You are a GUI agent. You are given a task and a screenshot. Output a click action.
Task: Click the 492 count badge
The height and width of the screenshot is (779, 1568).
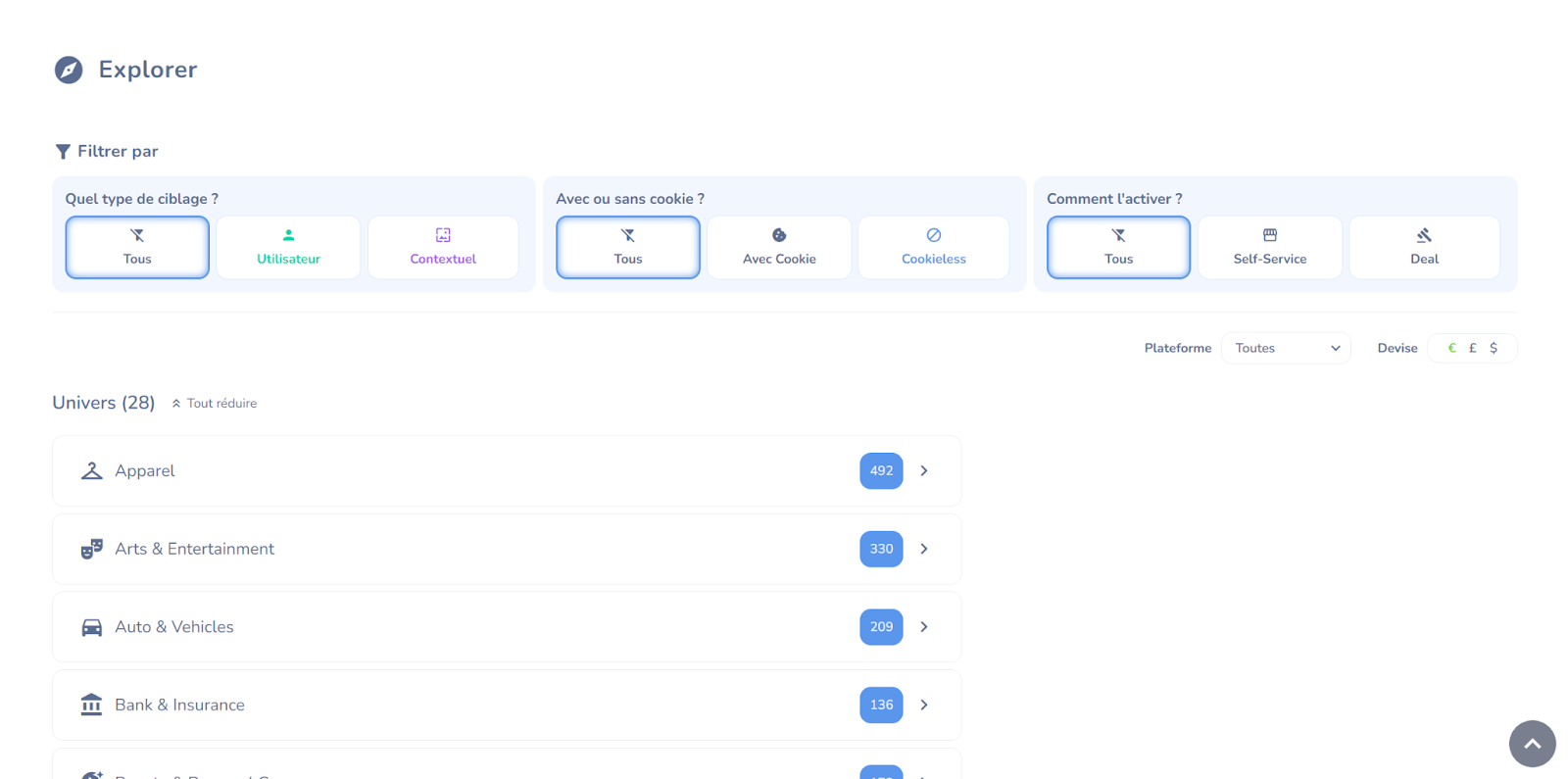(x=881, y=471)
